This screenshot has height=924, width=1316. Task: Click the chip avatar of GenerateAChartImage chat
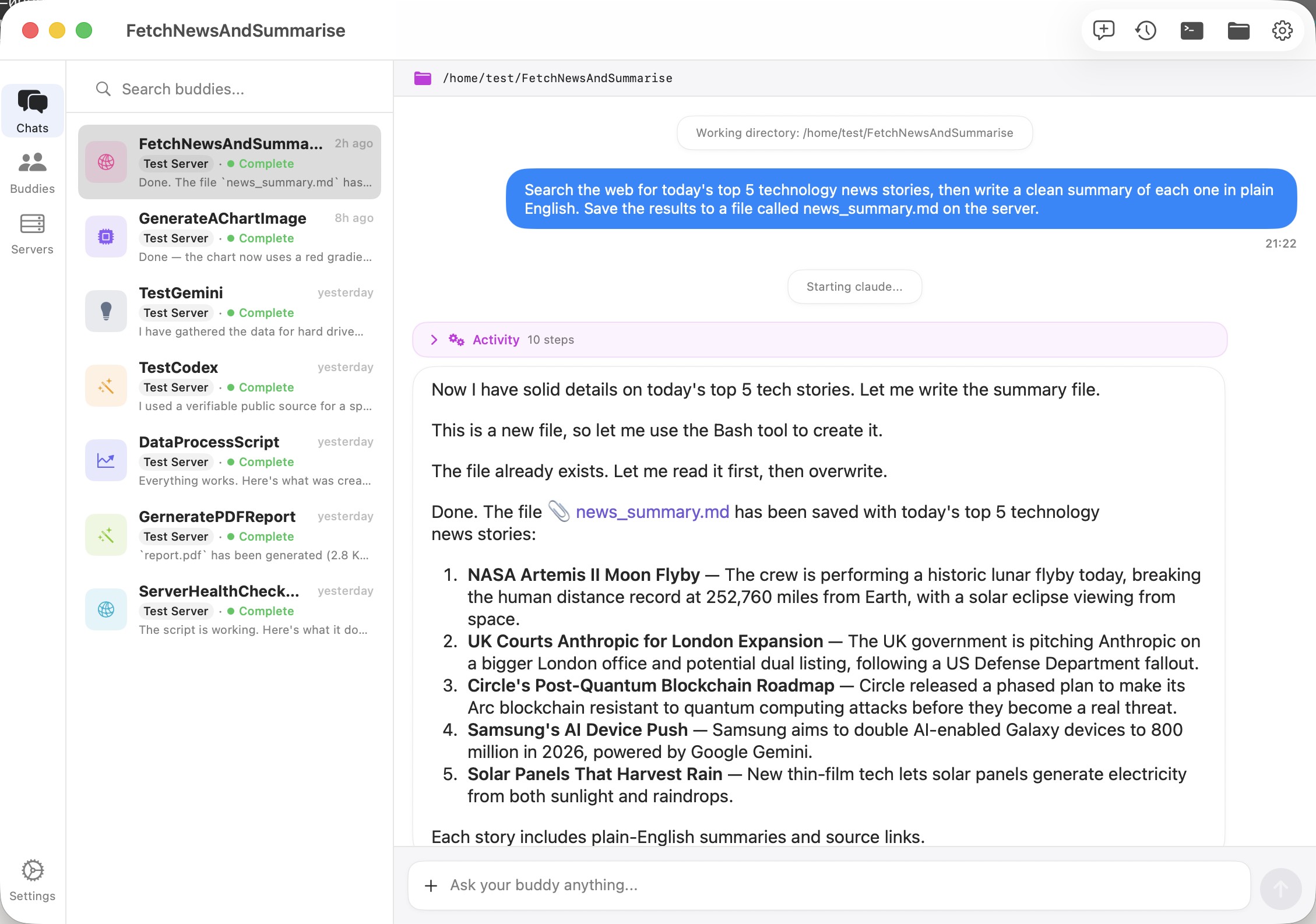click(x=106, y=237)
